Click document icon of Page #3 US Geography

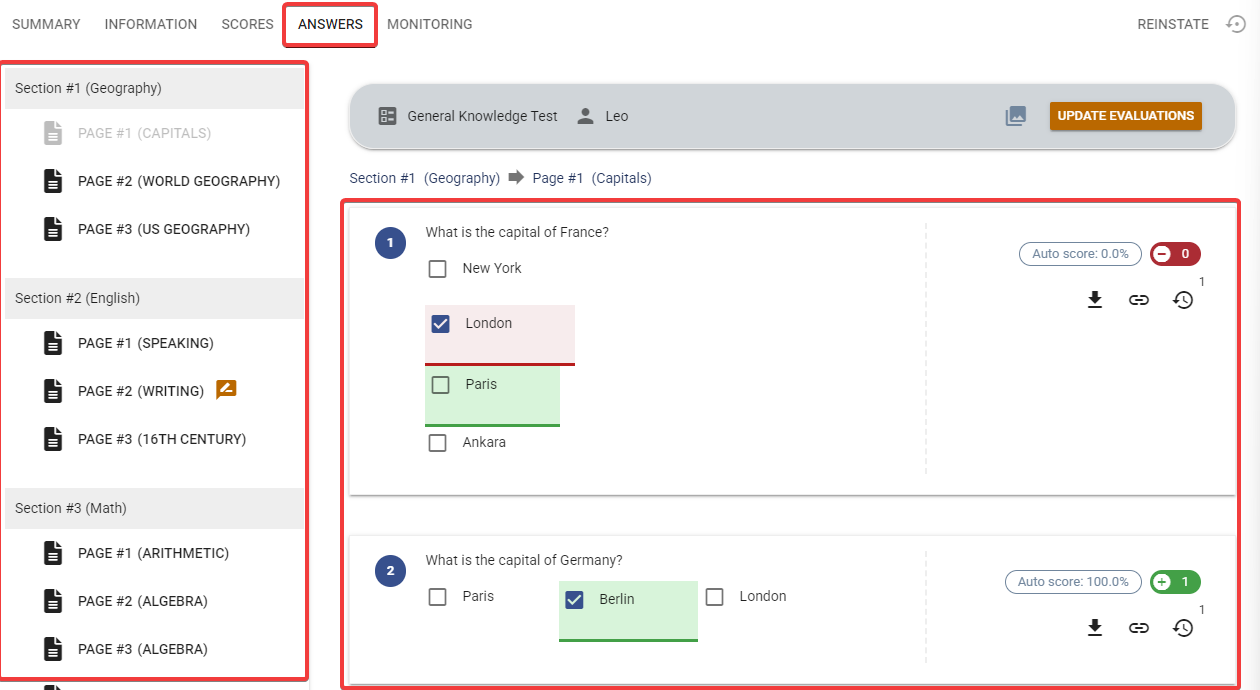53,229
